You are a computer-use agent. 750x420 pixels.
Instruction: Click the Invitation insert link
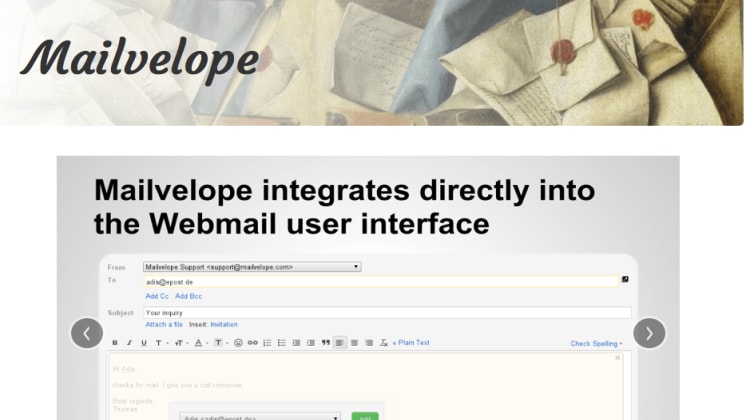coord(224,324)
